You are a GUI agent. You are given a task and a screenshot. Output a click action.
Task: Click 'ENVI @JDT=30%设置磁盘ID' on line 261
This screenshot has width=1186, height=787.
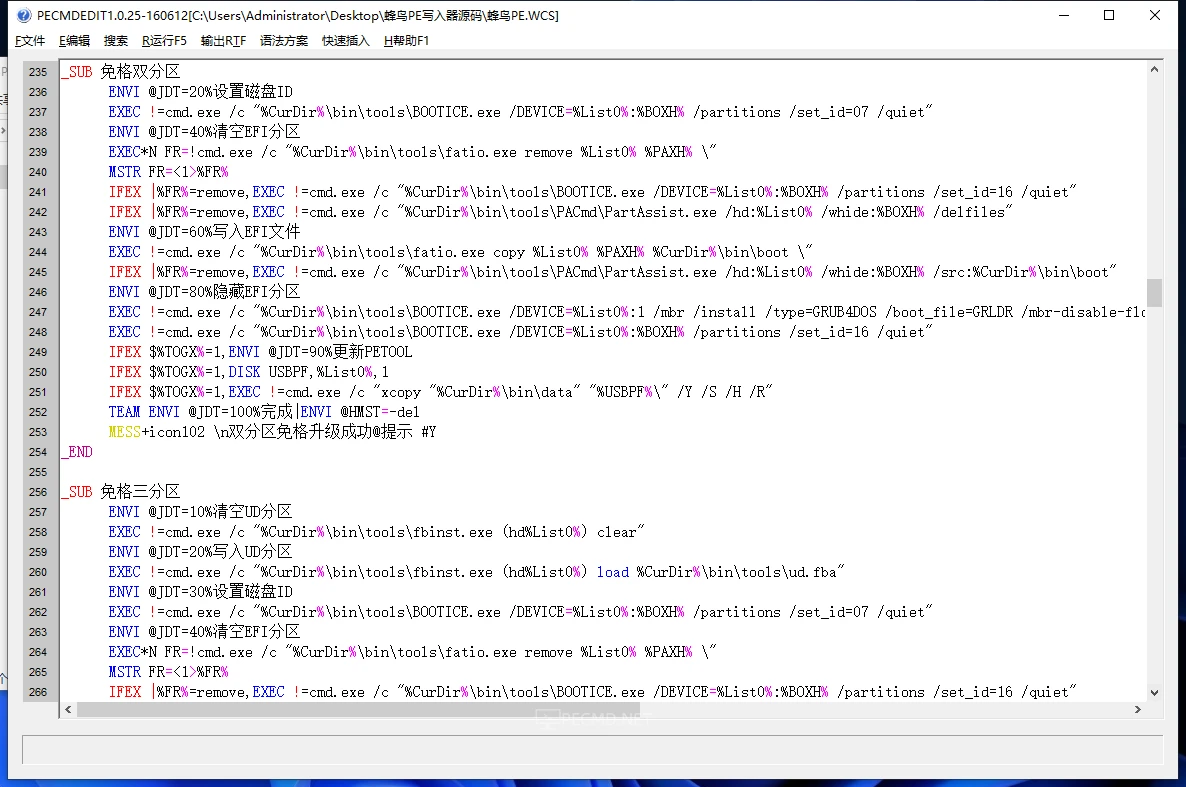200,592
